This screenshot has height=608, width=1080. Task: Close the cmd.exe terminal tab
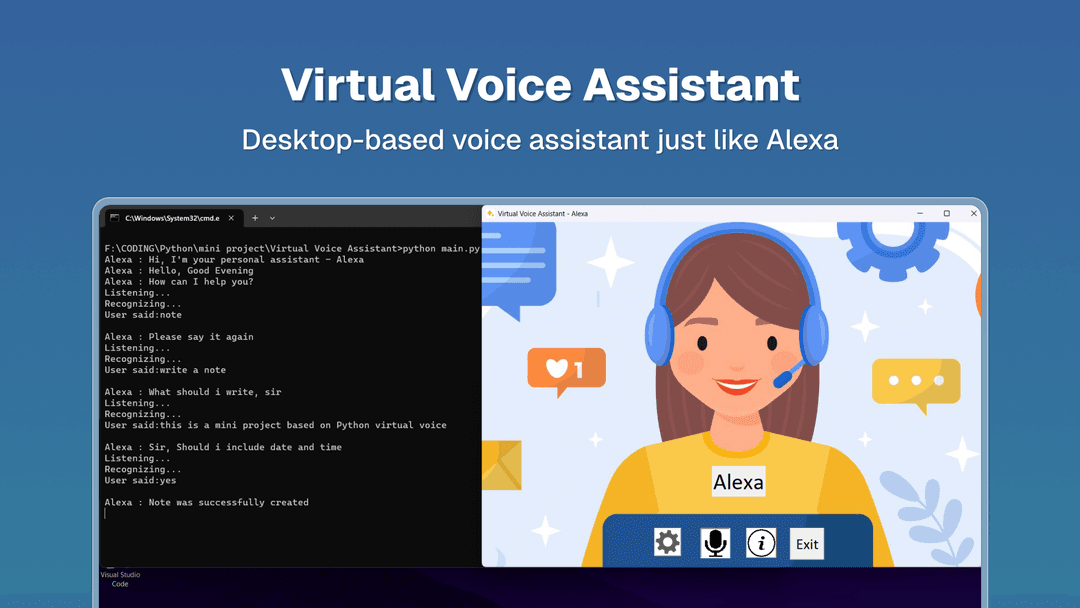click(x=231, y=217)
